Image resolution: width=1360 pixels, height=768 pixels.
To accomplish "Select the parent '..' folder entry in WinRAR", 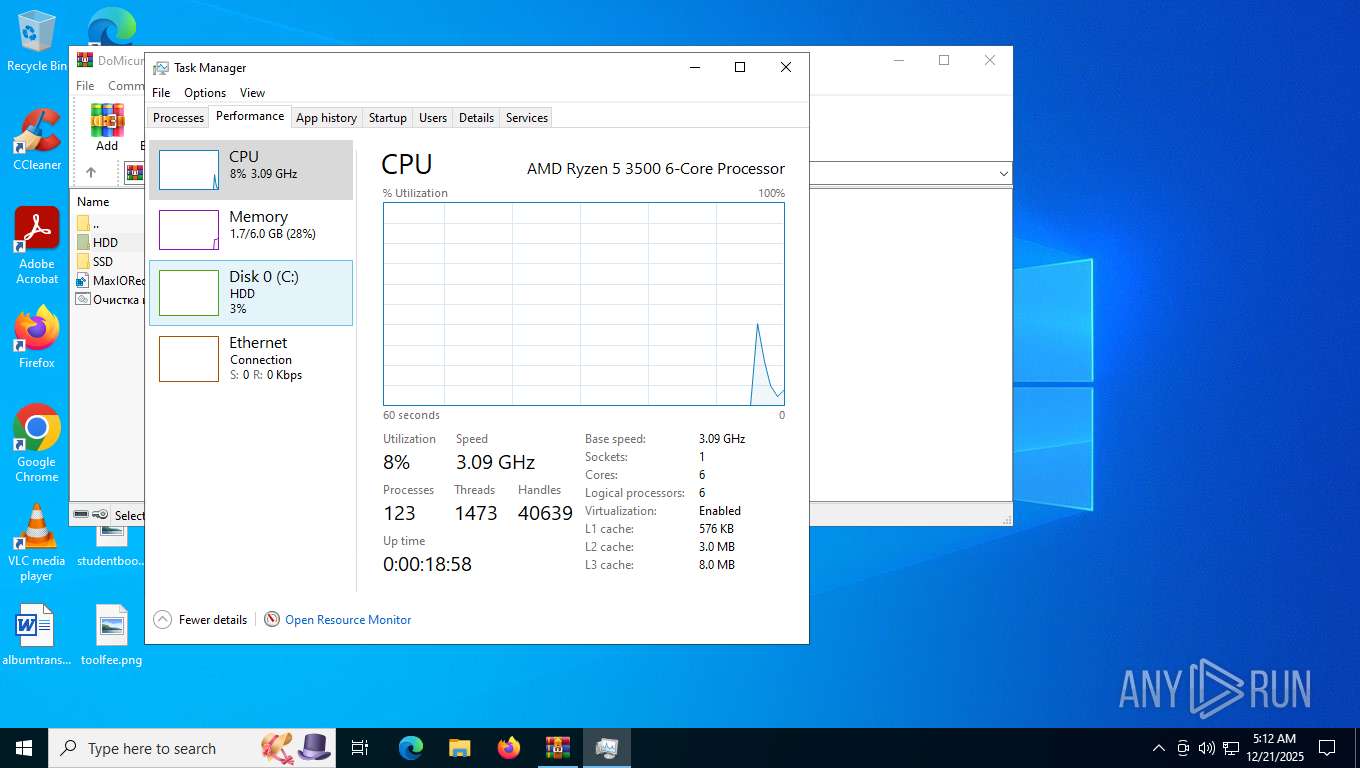I will pos(88,223).
